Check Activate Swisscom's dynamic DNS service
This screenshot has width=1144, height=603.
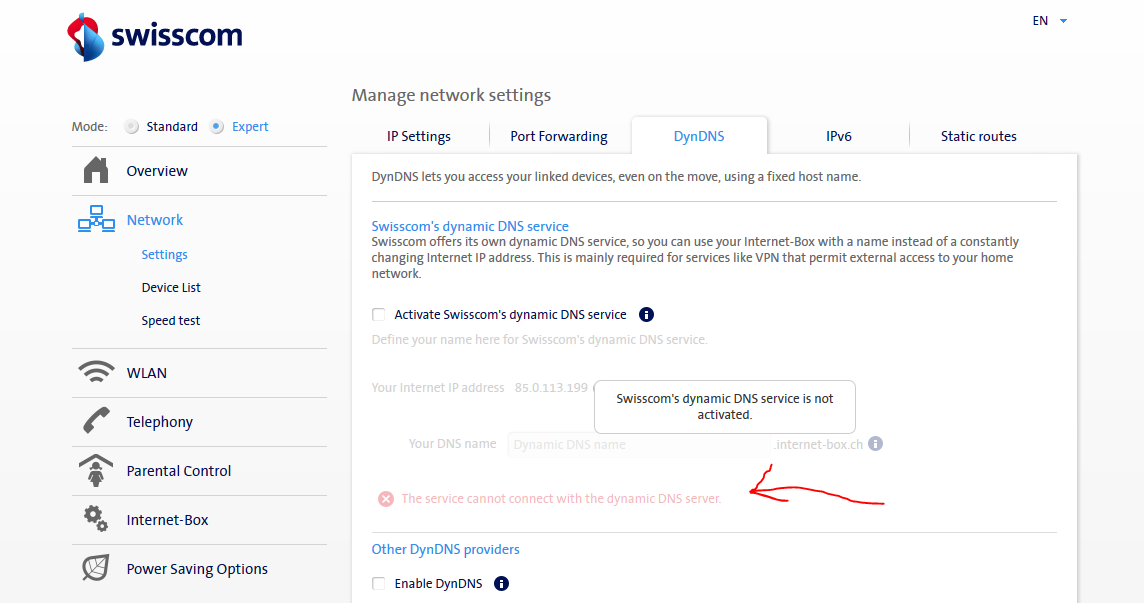point(379,315)
